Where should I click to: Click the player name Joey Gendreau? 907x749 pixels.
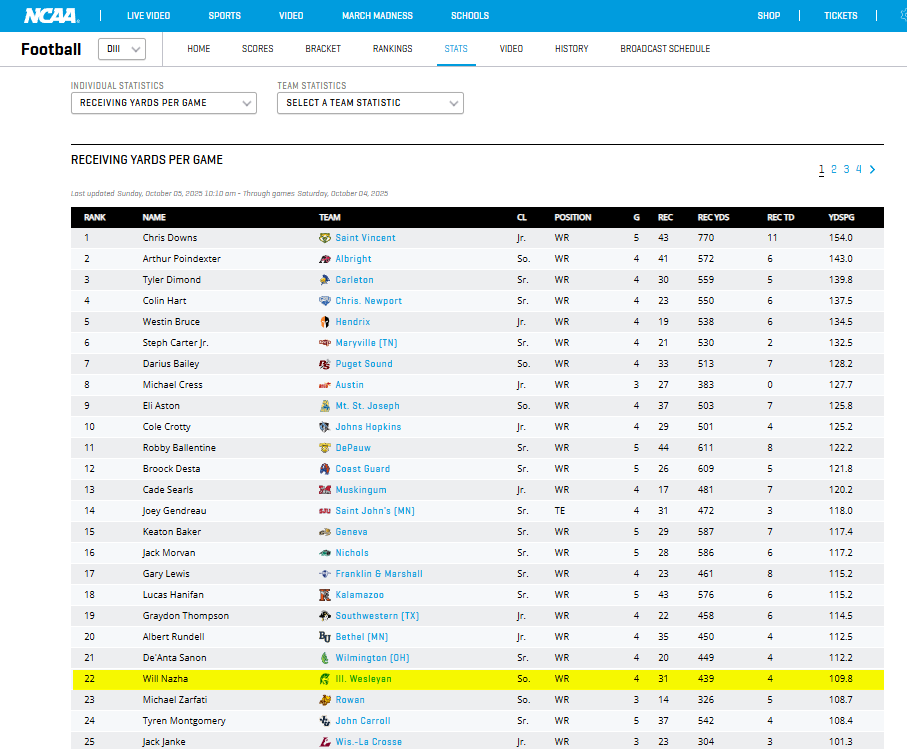pyautogui.click(x=174, y=511)
